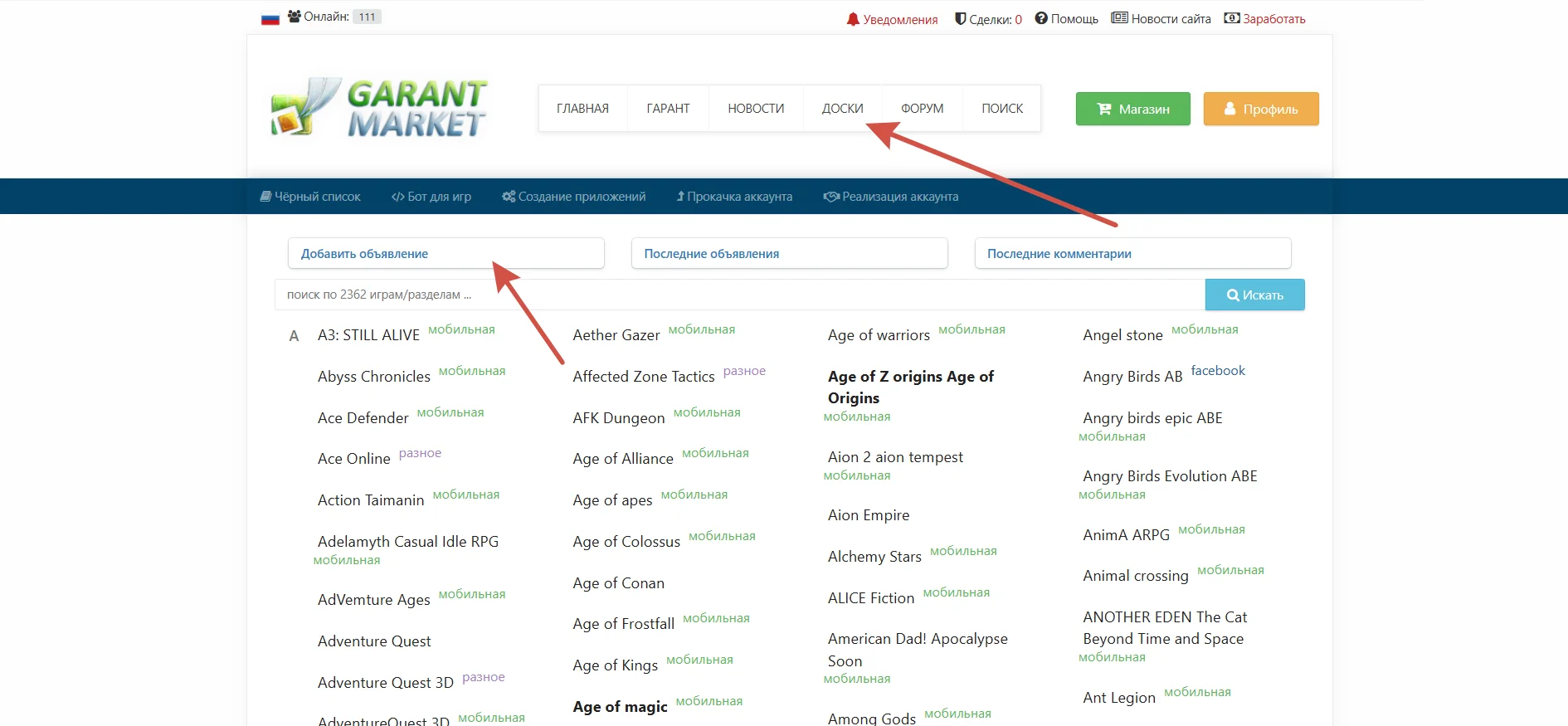Image resolution: width=1568 pixels, height=726 pixels.
Task: Click the online users group icon
Action: pos(294,17)
